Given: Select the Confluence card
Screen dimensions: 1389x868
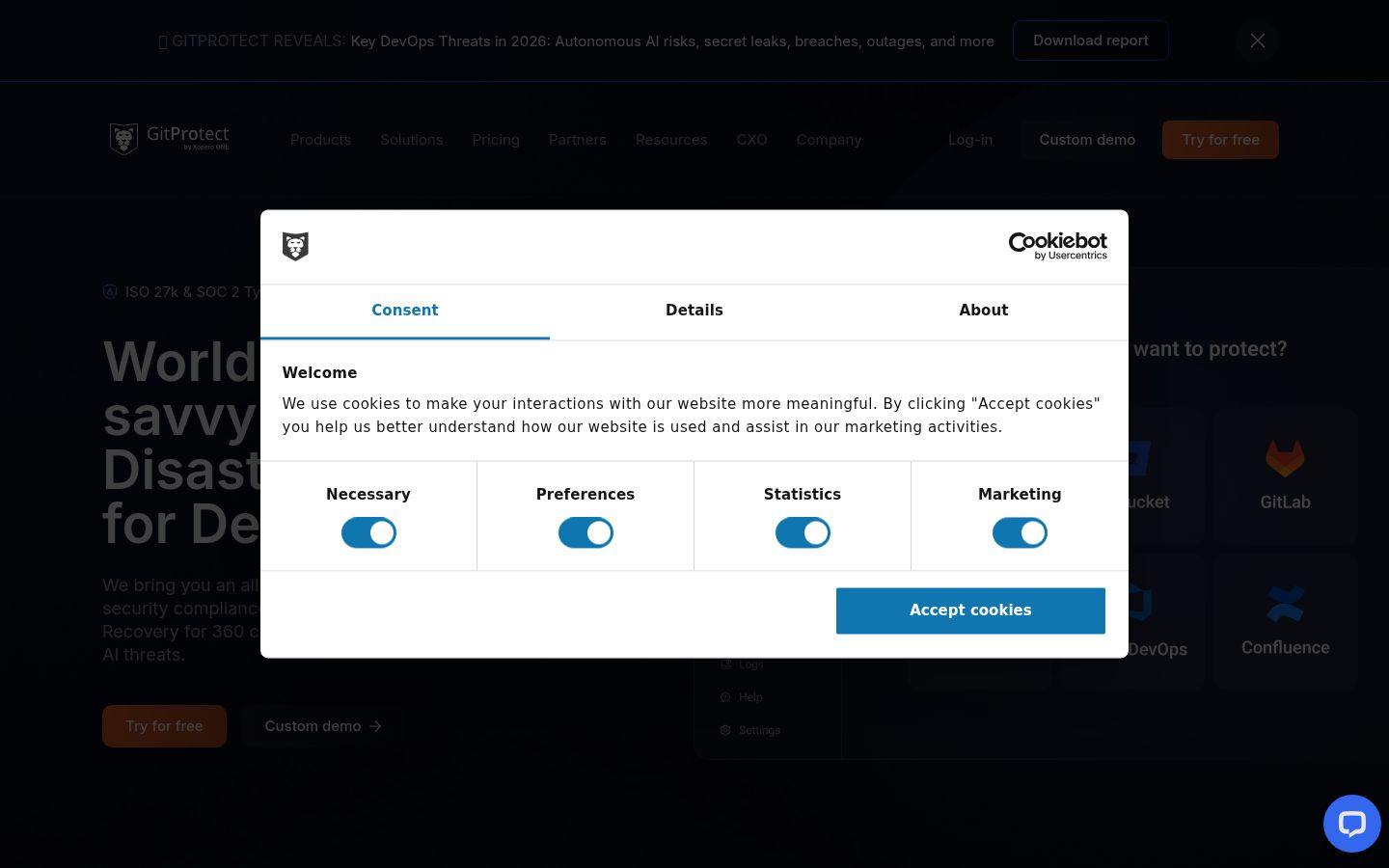Looking at the screenshot, I should click(x=1285, y=622).
